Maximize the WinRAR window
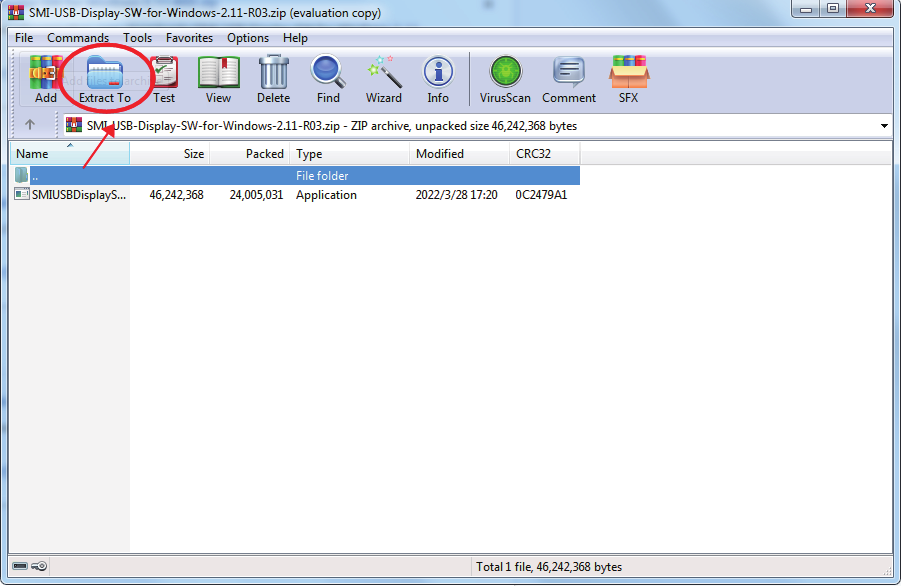Viewport: 901px width, 586px height. point(833,9)
